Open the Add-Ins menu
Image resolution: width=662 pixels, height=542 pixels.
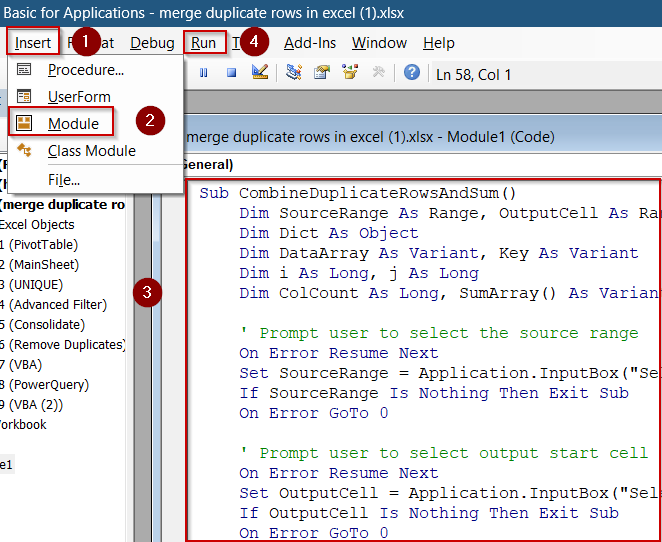pos(309,43)
